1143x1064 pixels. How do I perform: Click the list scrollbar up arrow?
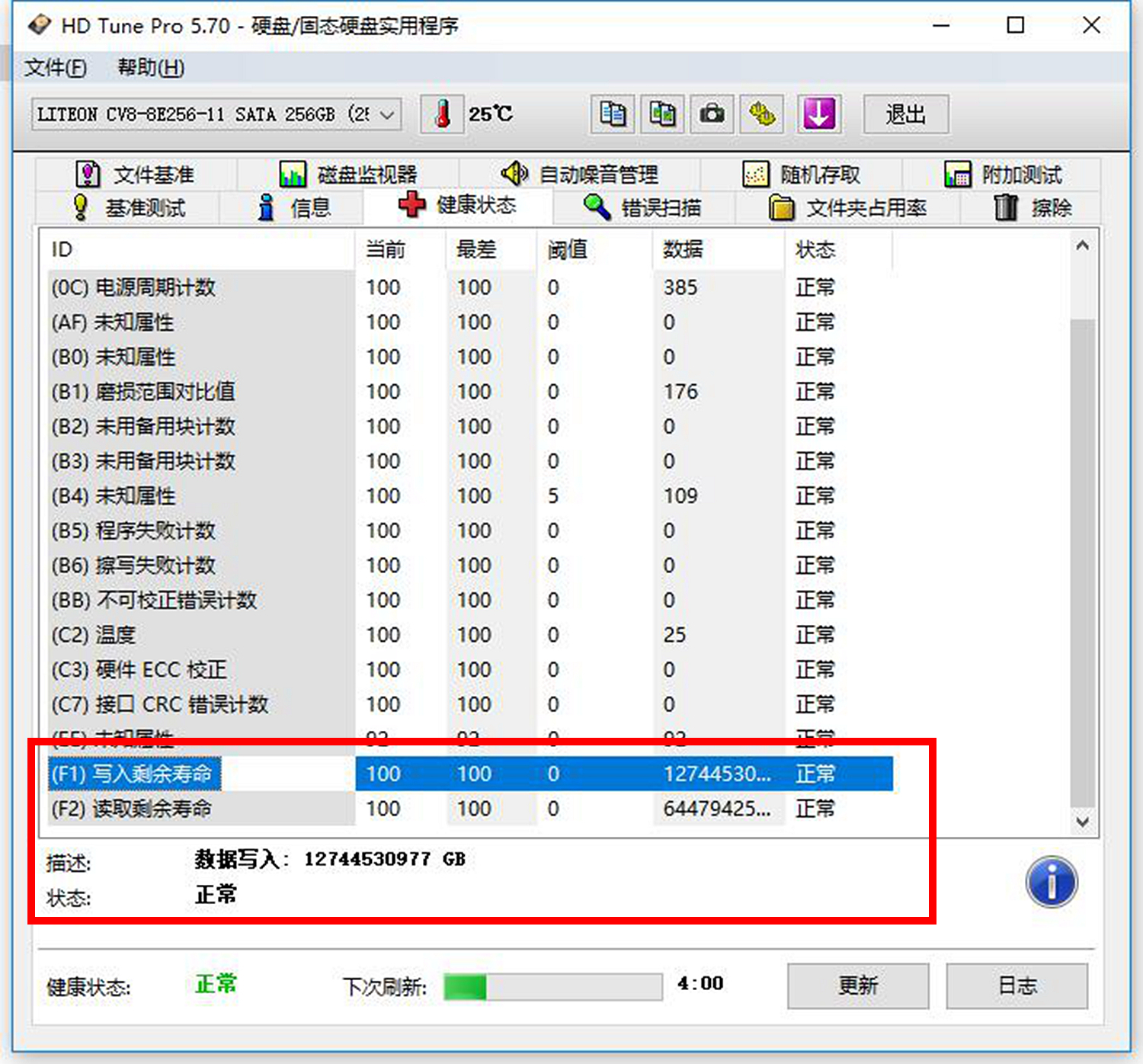tap(1083, 246)
